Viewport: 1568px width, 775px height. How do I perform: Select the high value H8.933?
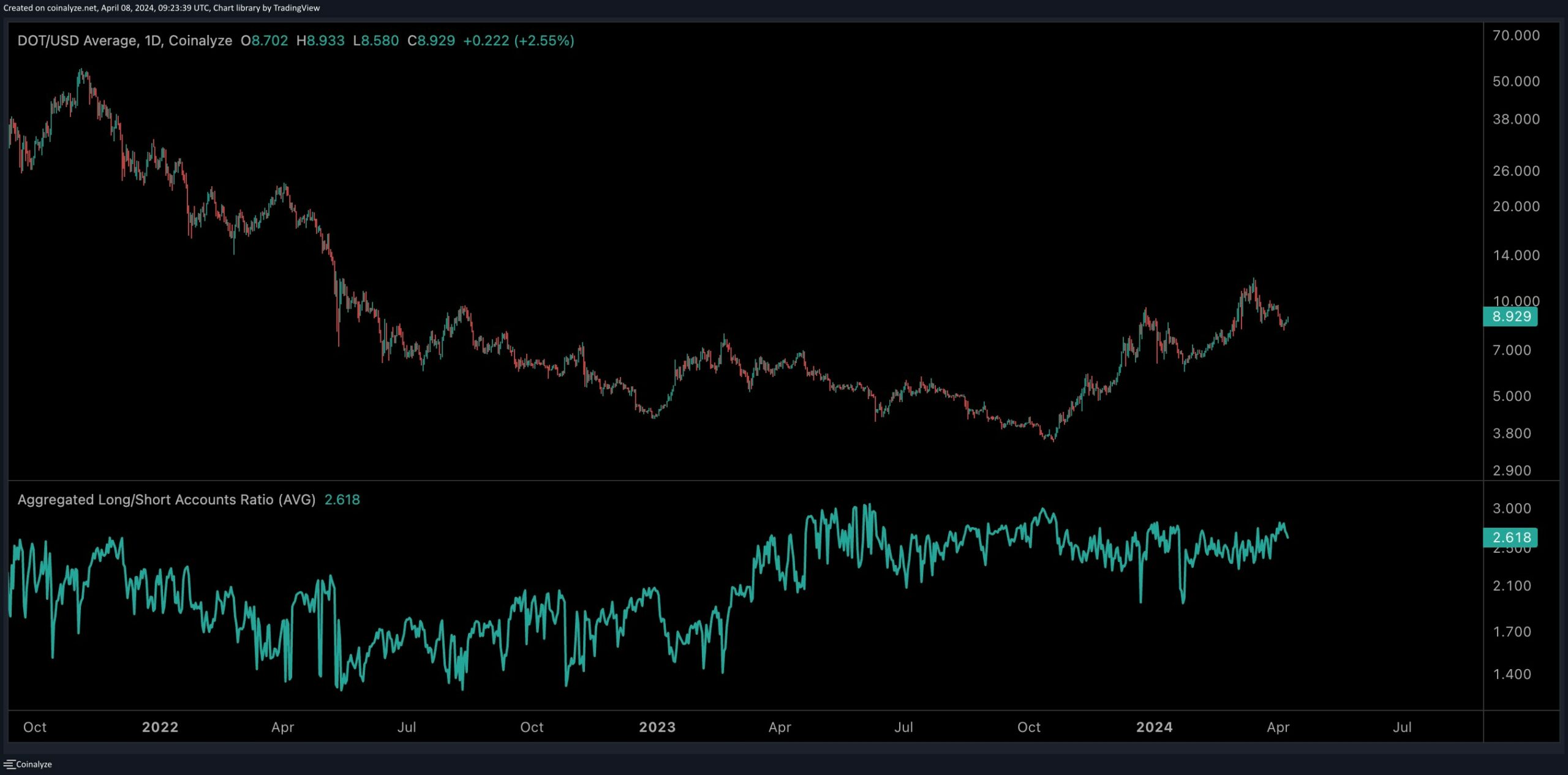pos(320,41)
